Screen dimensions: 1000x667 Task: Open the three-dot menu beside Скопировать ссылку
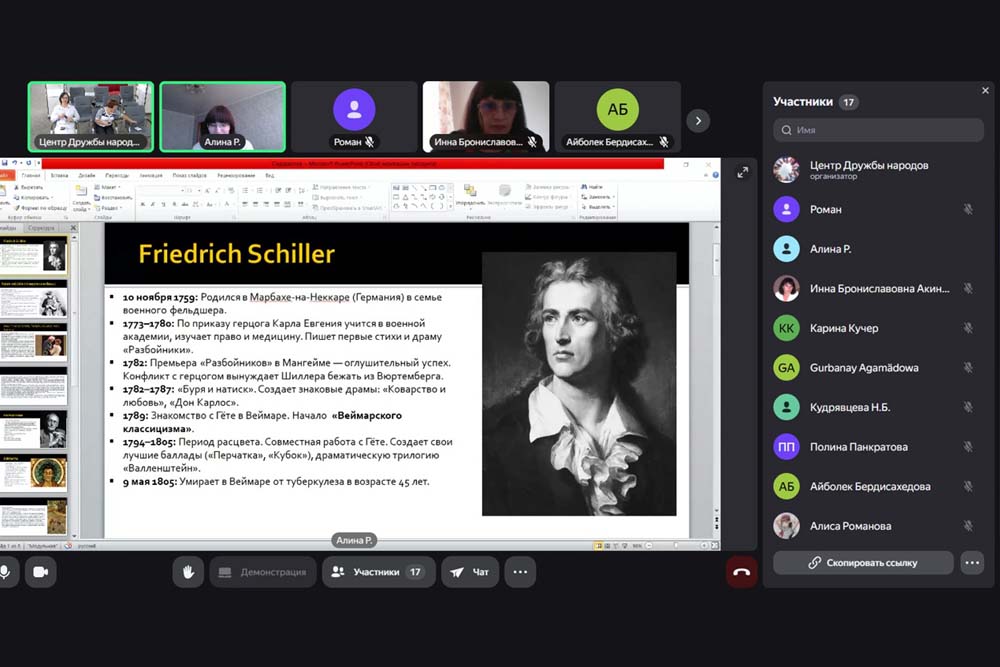[x=972, y=563]
